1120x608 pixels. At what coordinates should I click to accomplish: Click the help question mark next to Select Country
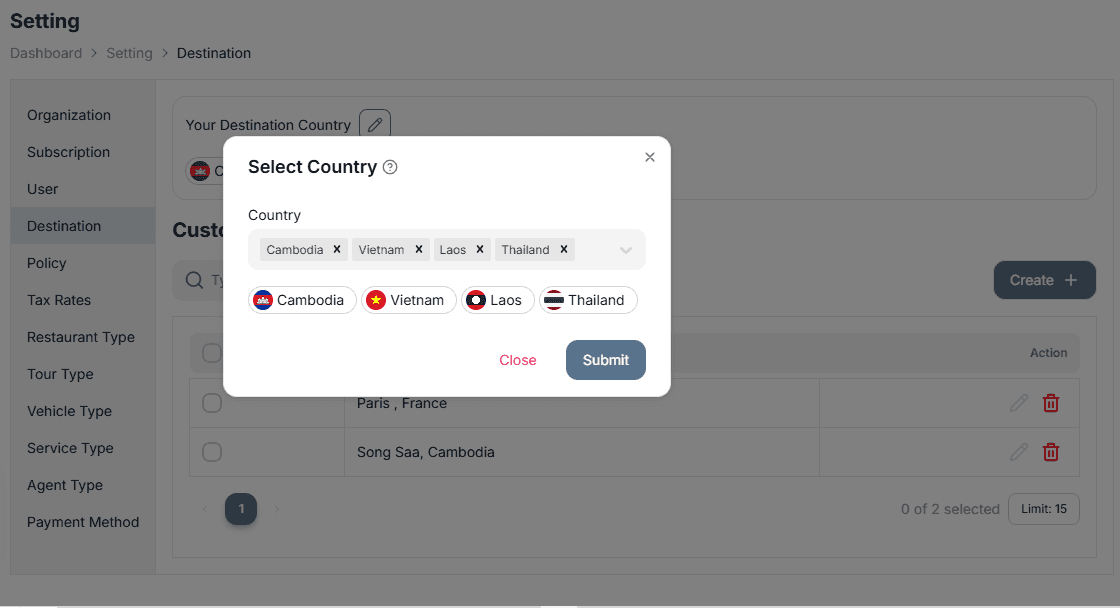click(390, 167)
